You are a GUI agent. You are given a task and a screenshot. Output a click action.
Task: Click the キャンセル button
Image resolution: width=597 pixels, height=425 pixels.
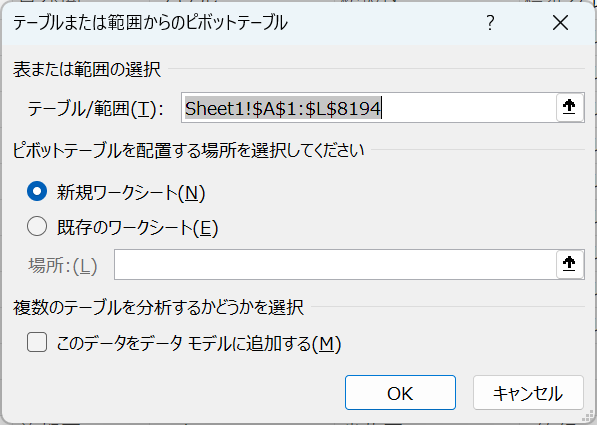528,393
